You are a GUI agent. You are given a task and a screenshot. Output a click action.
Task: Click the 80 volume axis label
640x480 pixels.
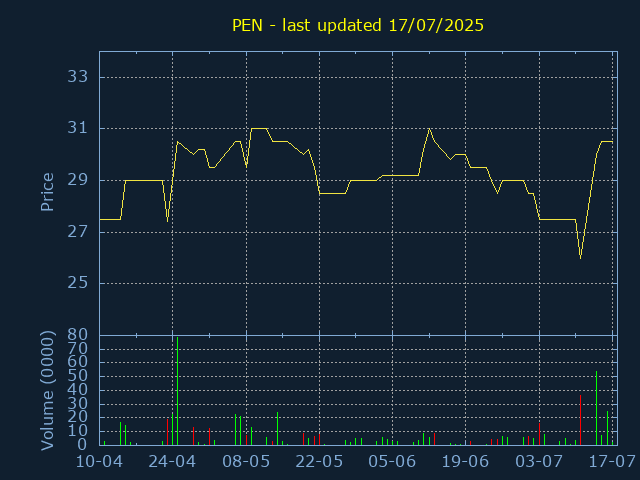click(78, 335)
